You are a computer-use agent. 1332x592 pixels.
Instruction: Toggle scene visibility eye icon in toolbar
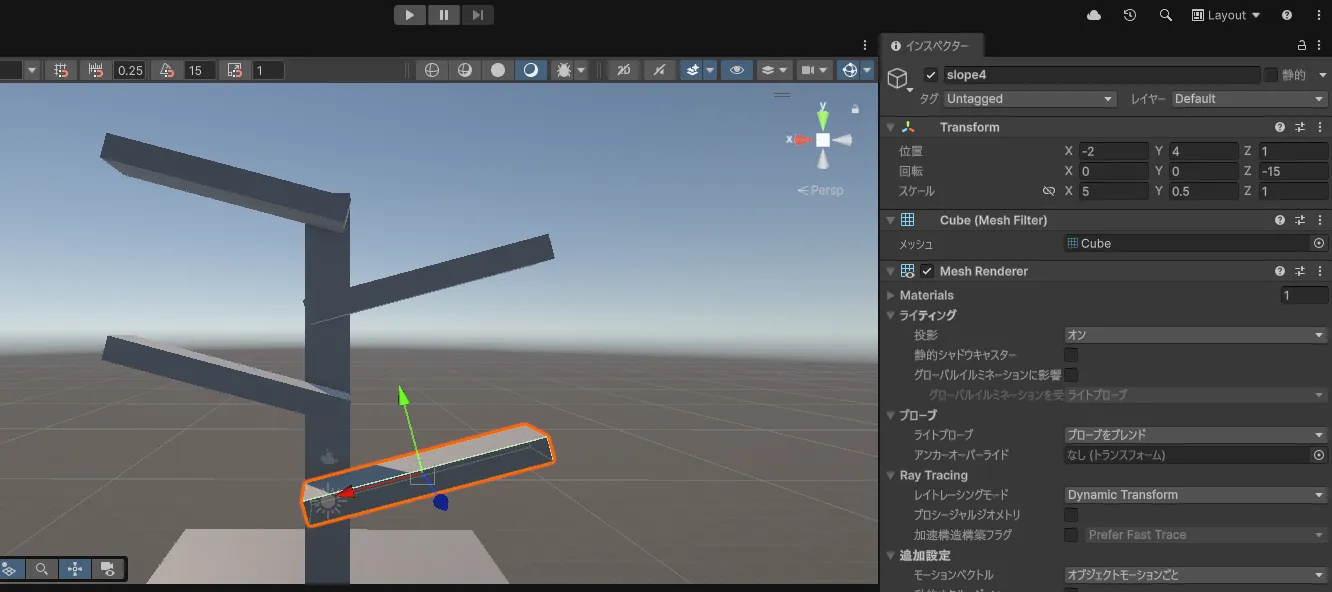(737, 70)
